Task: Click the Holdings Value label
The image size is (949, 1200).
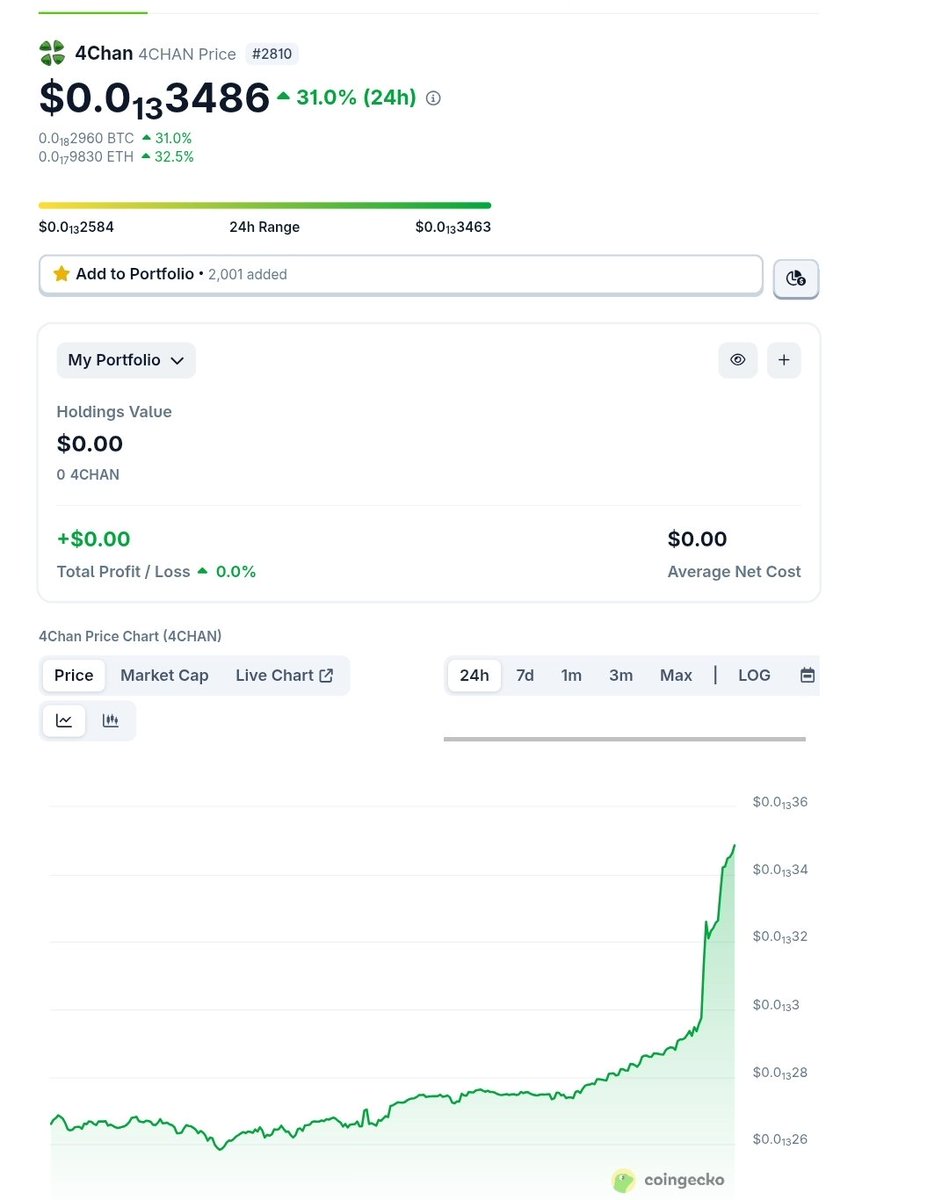Action: (x=114, y=412)
